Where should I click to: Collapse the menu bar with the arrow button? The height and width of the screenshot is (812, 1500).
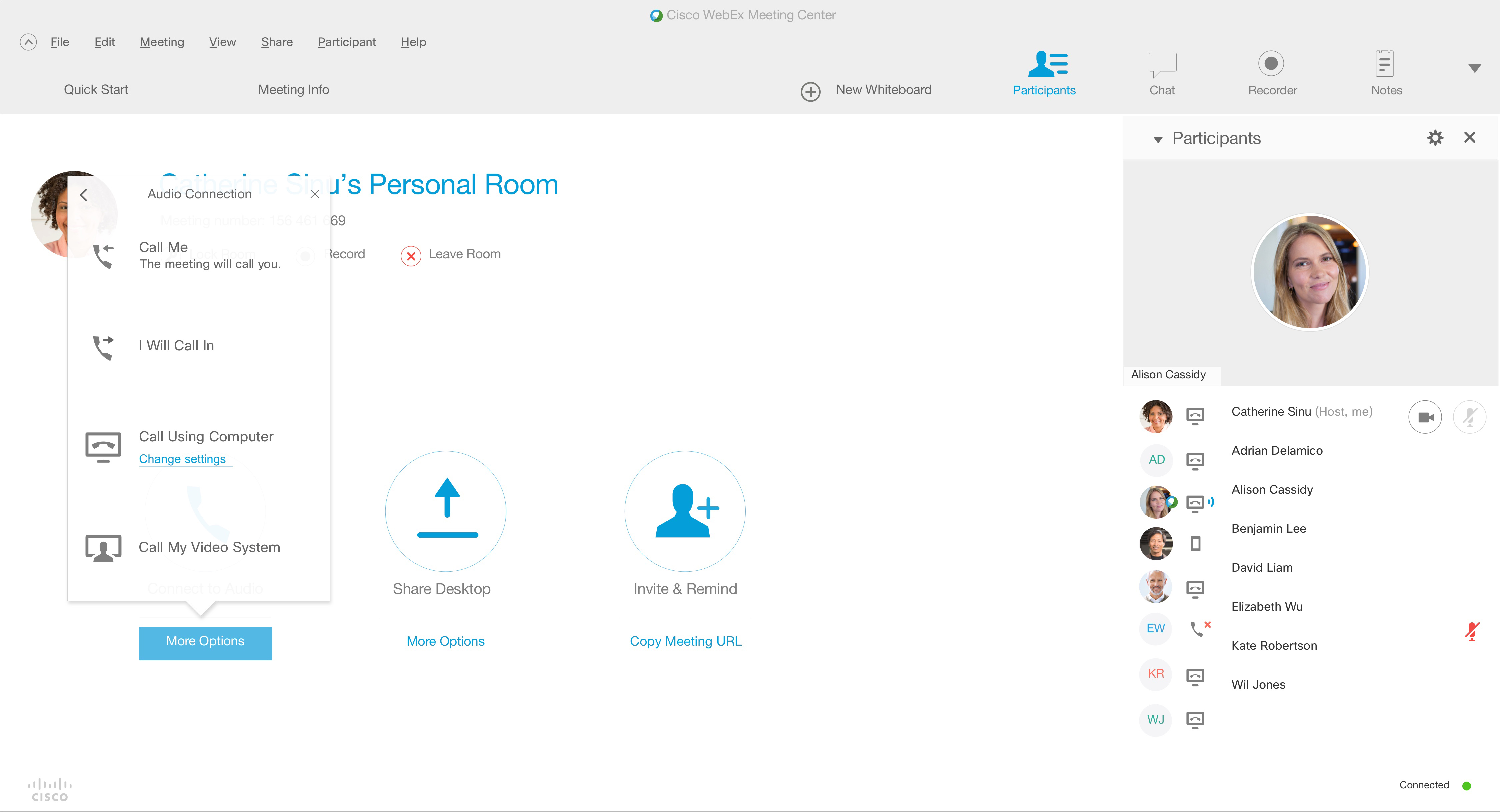click(x=28, y=41)
